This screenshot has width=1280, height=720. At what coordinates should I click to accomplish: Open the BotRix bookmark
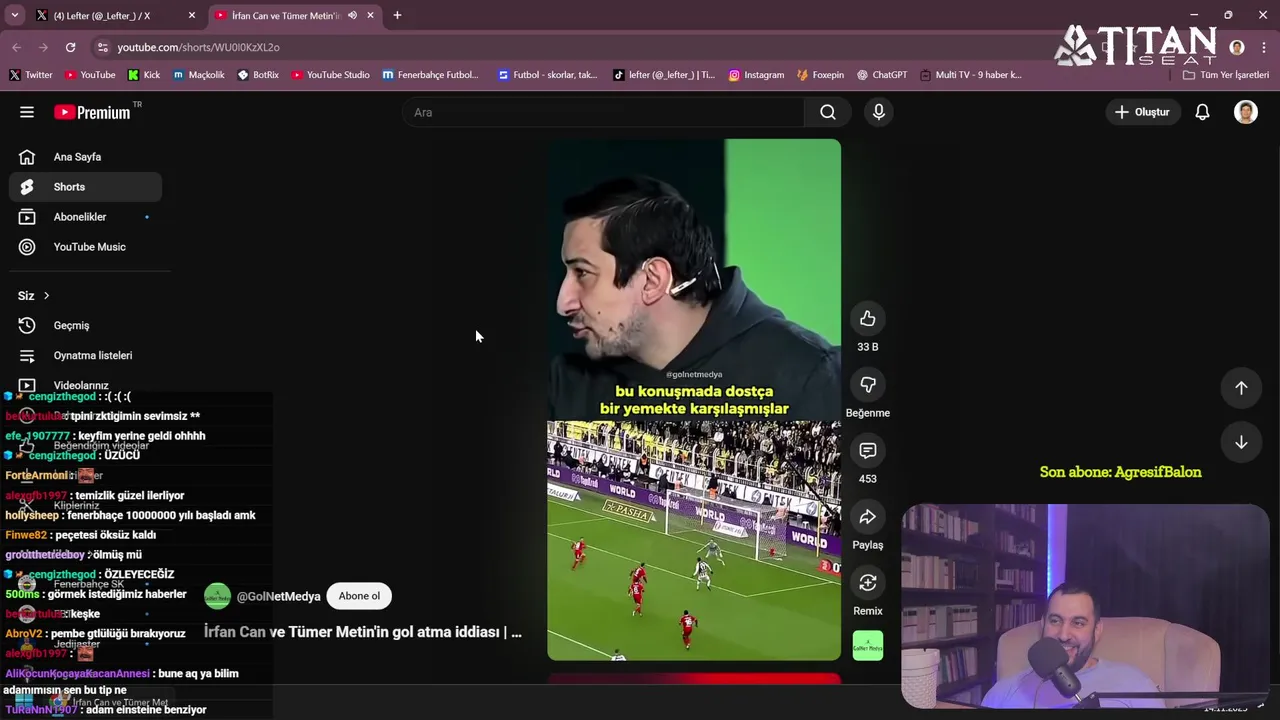click(x=258, y=75)
